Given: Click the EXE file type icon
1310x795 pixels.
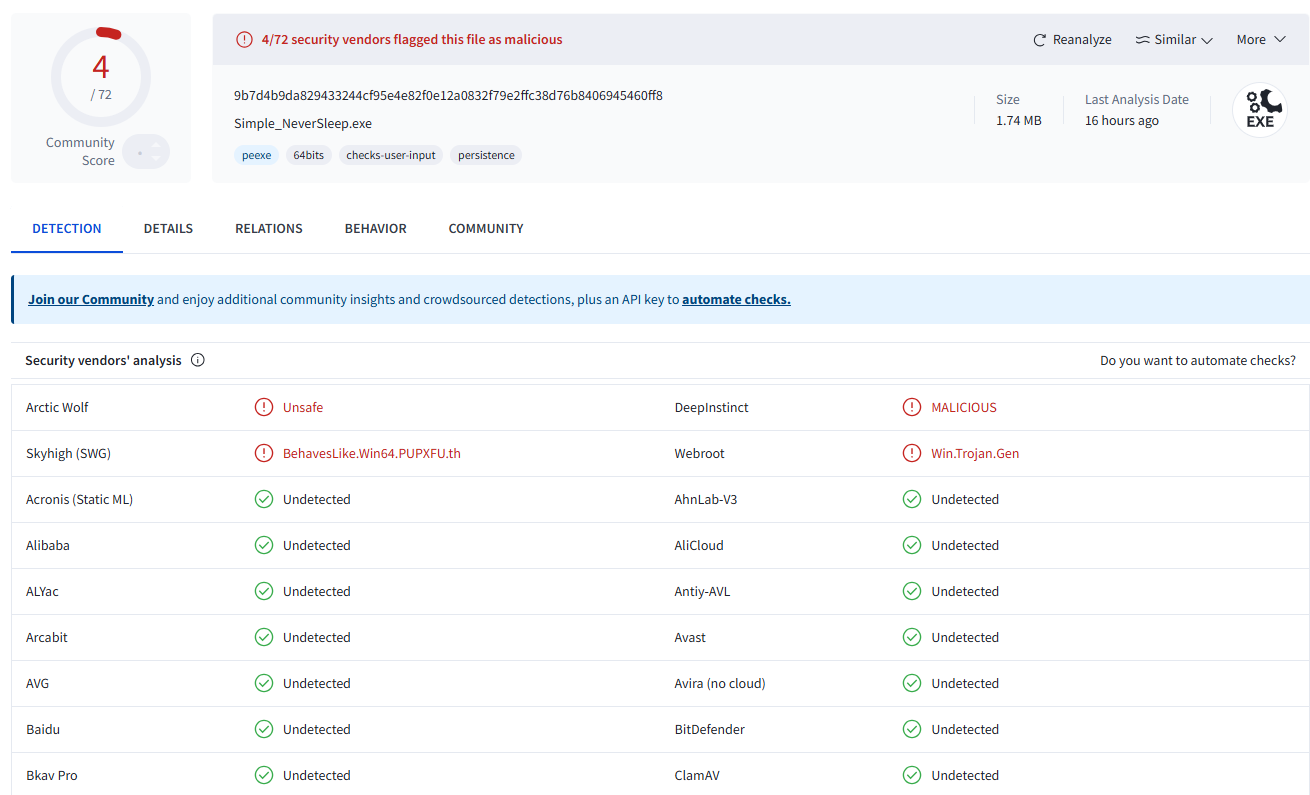Looking at the screenshot, I should tap(1259, 110).
